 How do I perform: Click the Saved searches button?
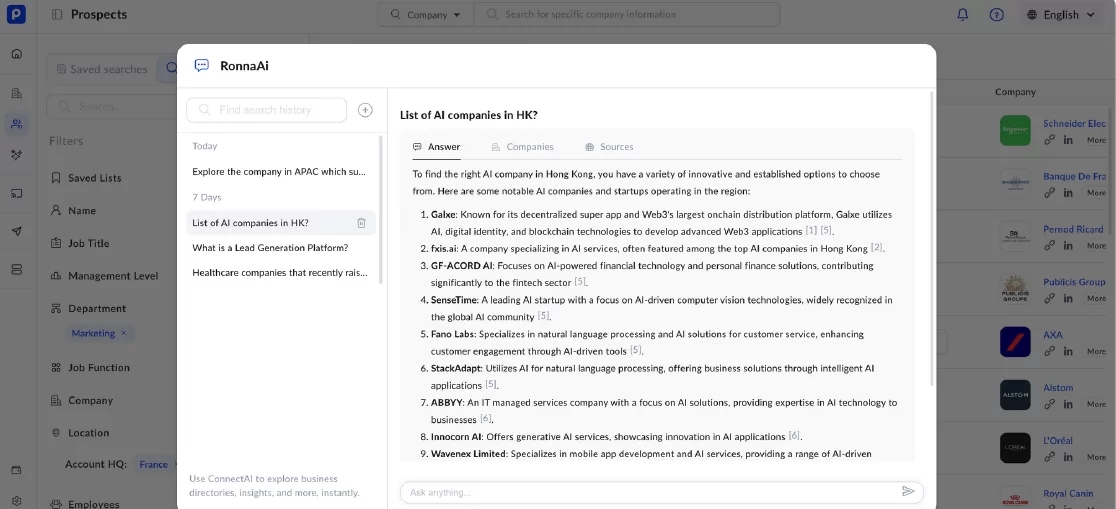click(x=100, y=69)
